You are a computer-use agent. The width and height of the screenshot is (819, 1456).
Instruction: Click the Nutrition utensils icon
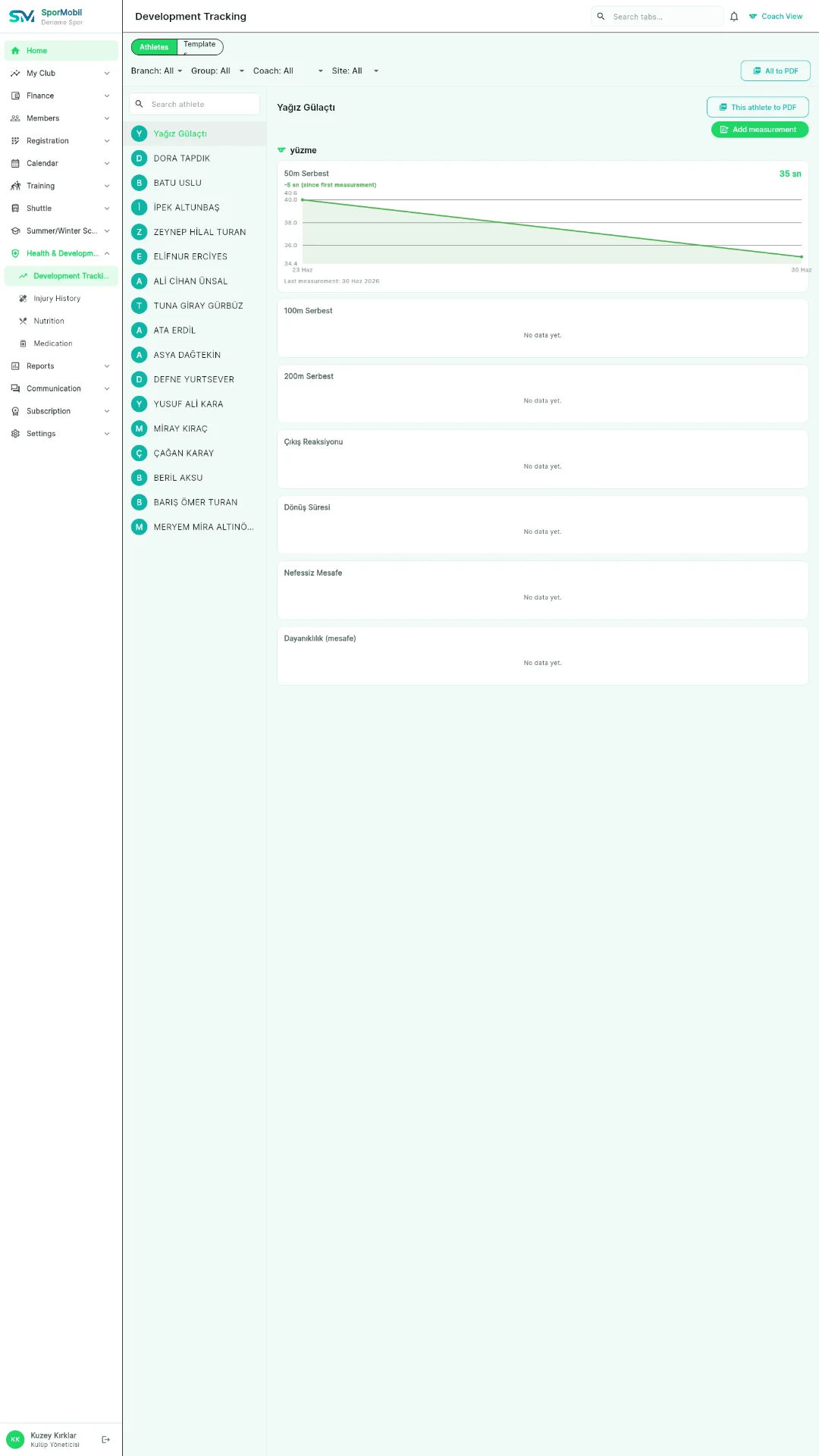(23, 321)
